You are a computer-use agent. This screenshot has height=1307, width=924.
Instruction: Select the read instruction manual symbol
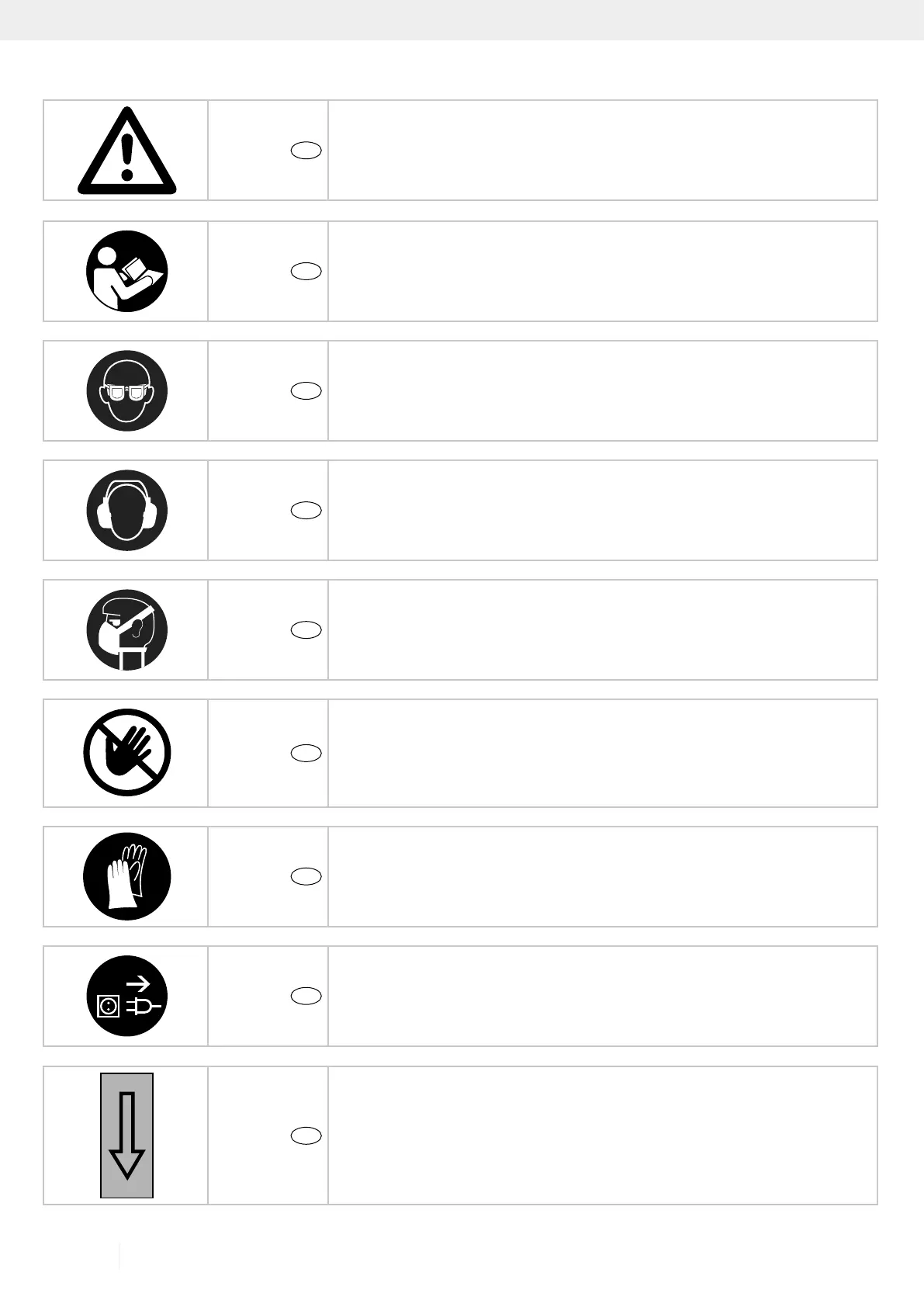126,271
